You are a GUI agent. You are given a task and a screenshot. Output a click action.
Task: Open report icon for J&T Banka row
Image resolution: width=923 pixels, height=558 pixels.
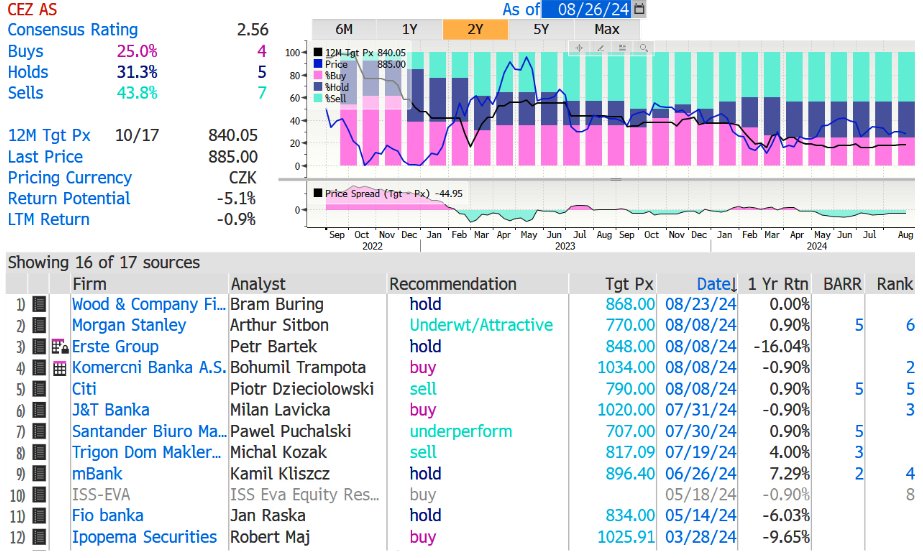point(39,410)
